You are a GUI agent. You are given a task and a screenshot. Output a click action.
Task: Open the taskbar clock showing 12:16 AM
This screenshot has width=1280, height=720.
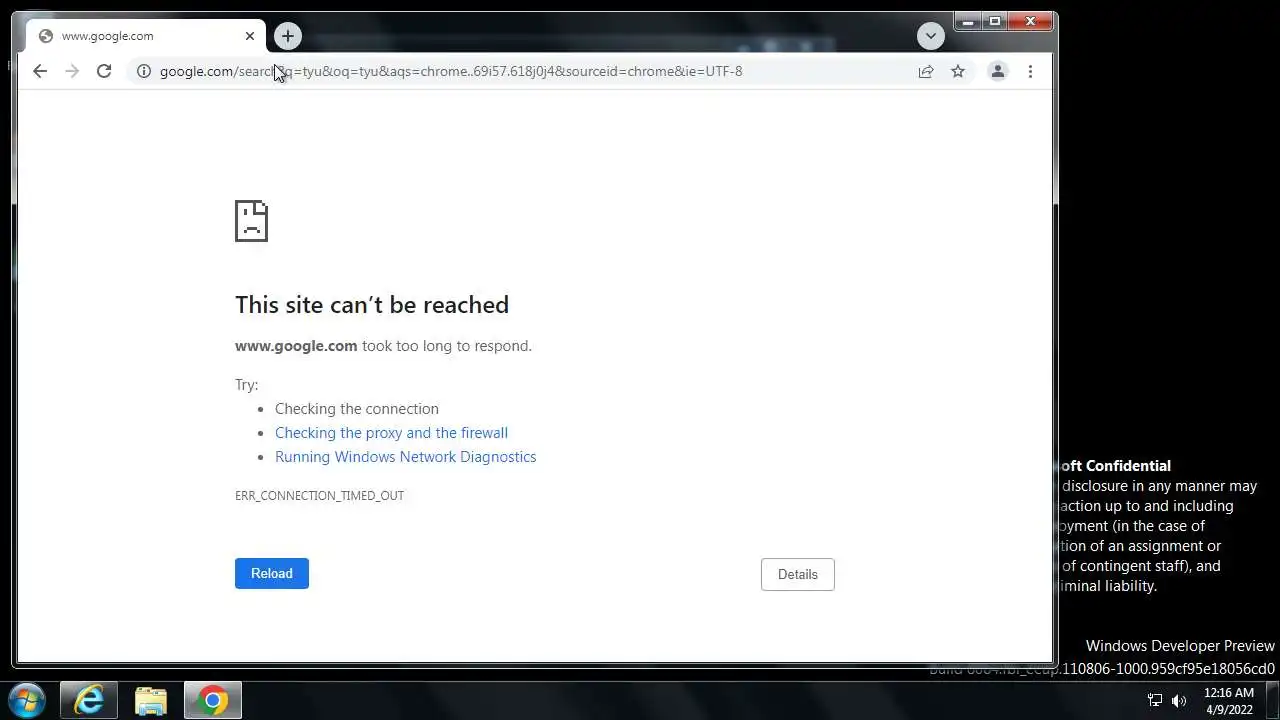[x=1229, y=701]
